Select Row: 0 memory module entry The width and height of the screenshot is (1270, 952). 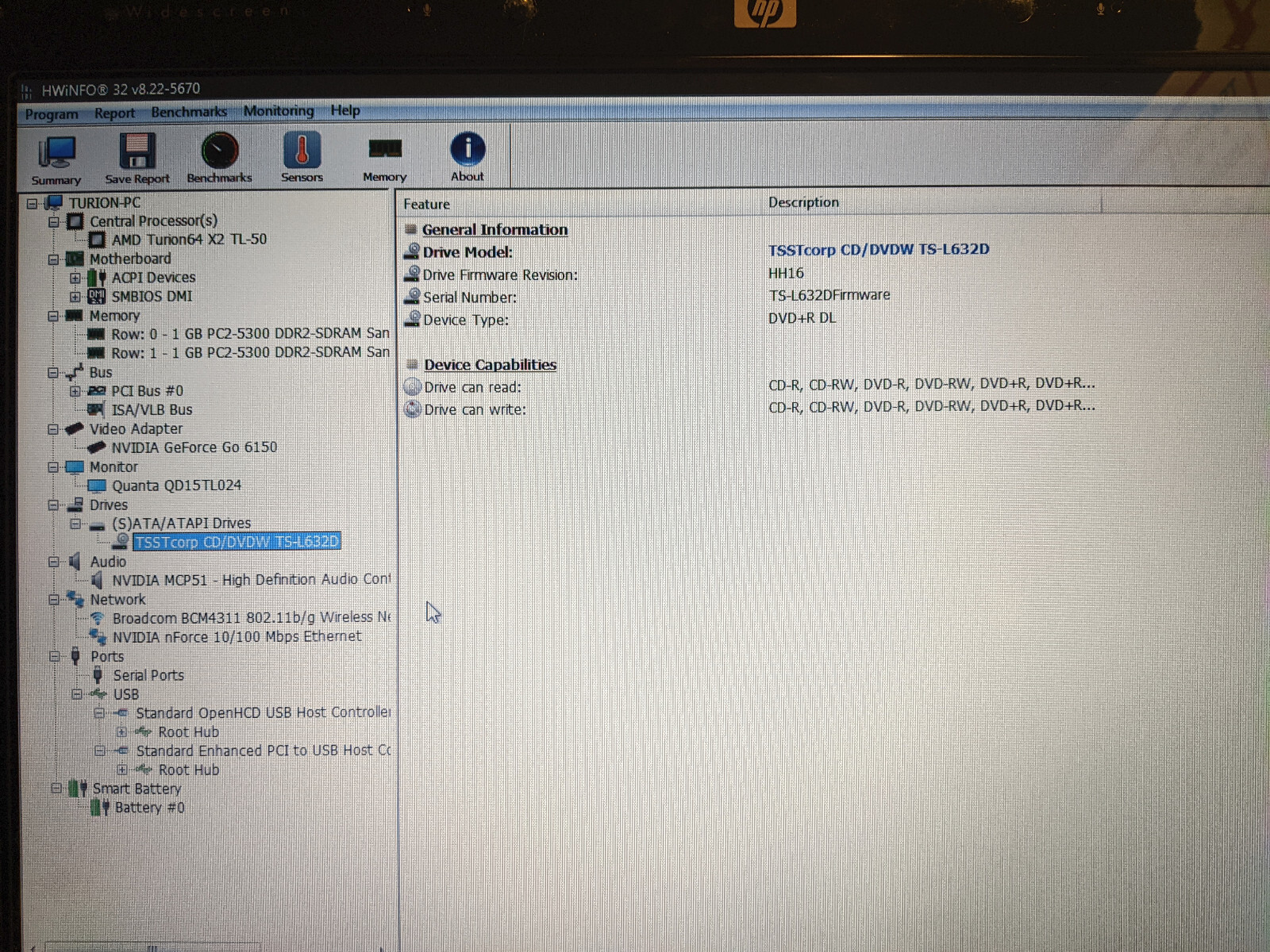click(250, 334)
